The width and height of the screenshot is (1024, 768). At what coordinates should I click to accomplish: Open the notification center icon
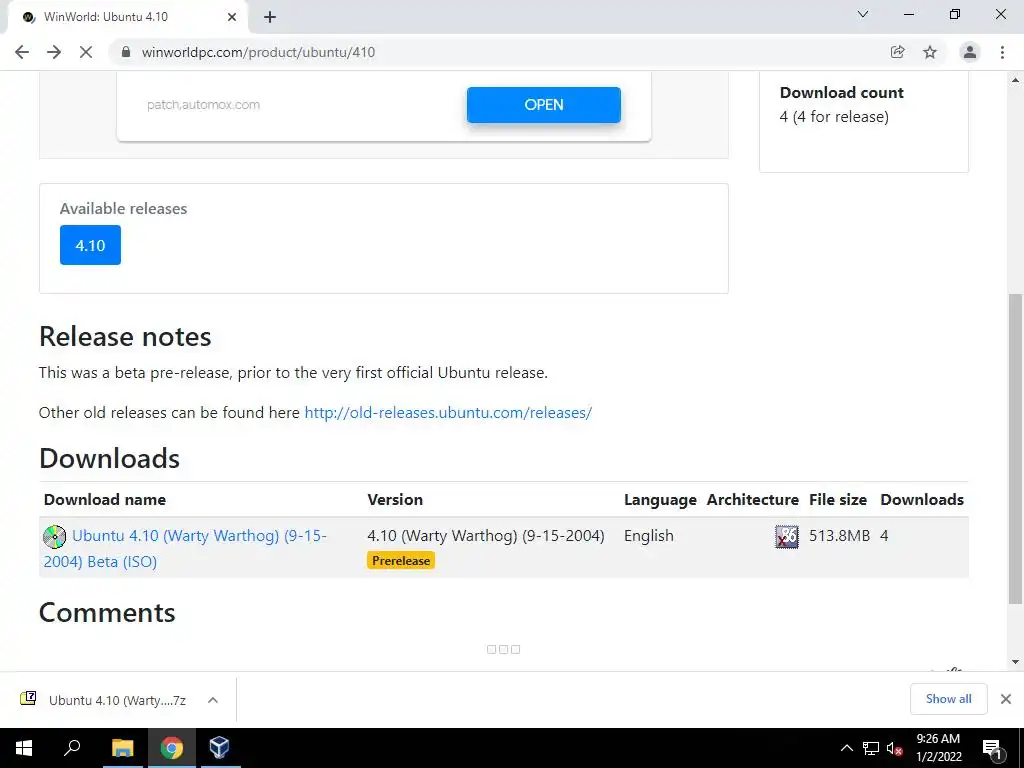(x=993, y=748)
